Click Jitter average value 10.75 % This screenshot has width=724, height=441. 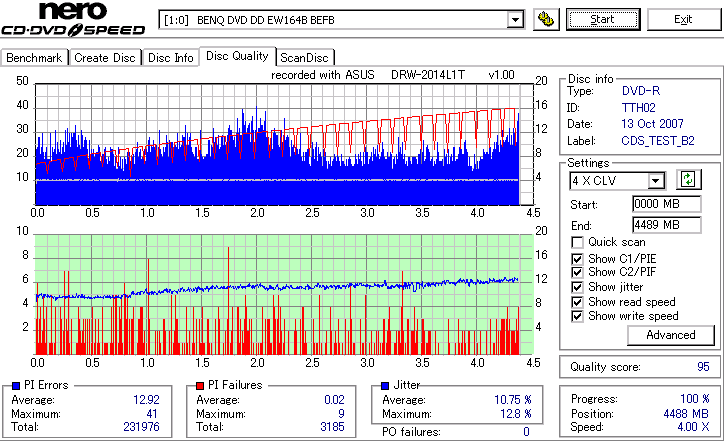[x=513, y=400]
